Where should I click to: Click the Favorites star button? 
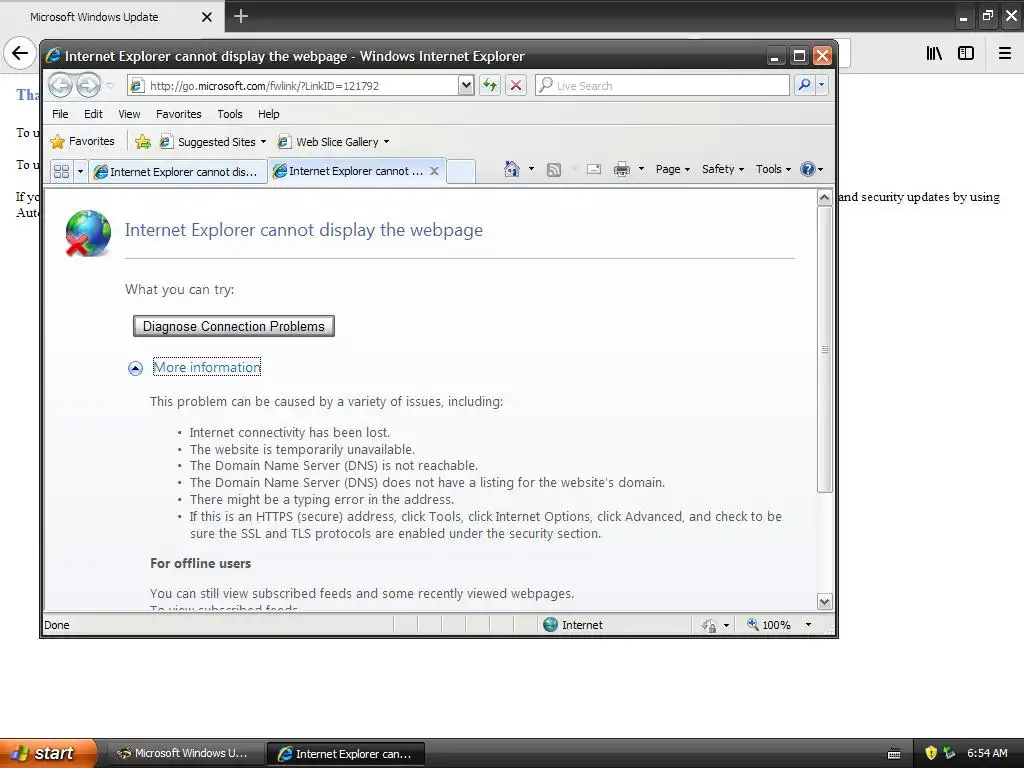coord(82,141)
